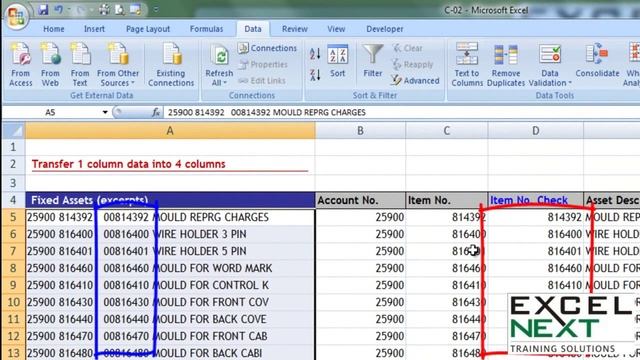Viewport: 640px width, 360px height.
Task: Switch to the Insert tab
Action: pos(94,29)
